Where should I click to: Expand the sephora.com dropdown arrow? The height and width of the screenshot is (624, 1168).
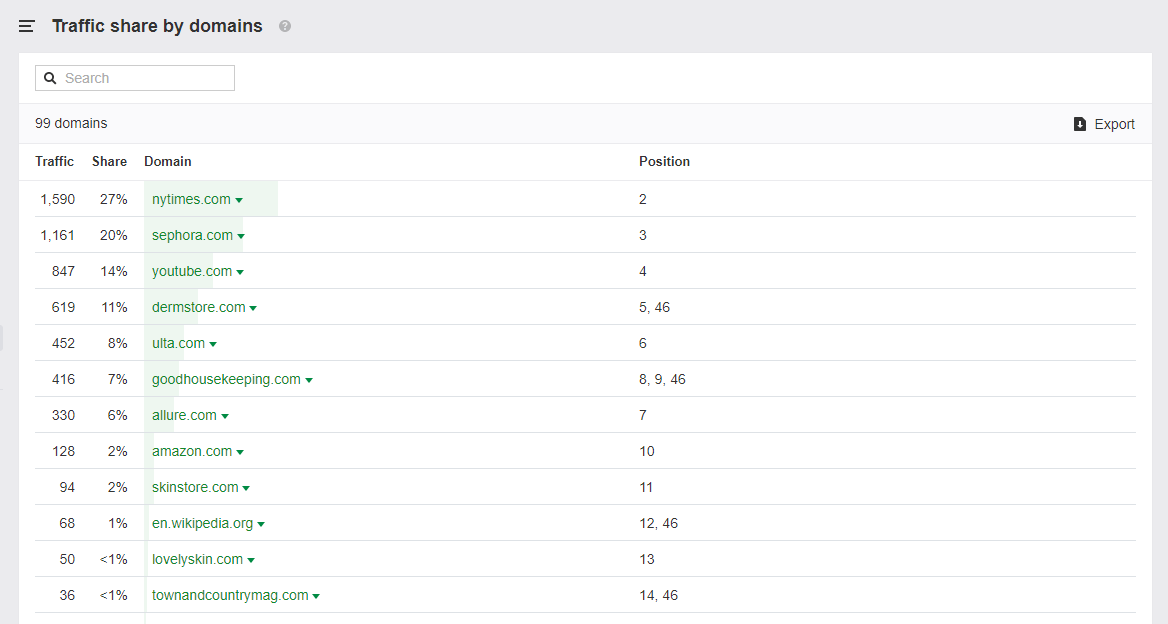(241, 236)
